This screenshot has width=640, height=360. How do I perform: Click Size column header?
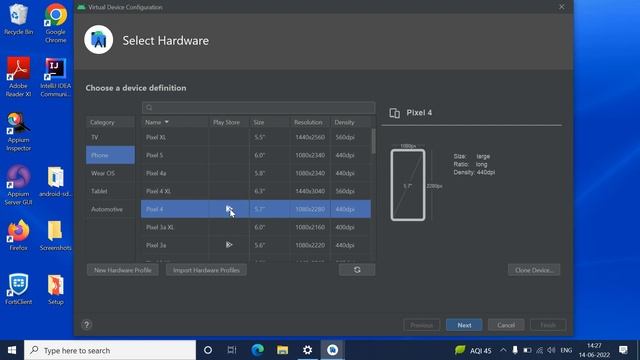[269, 122]
